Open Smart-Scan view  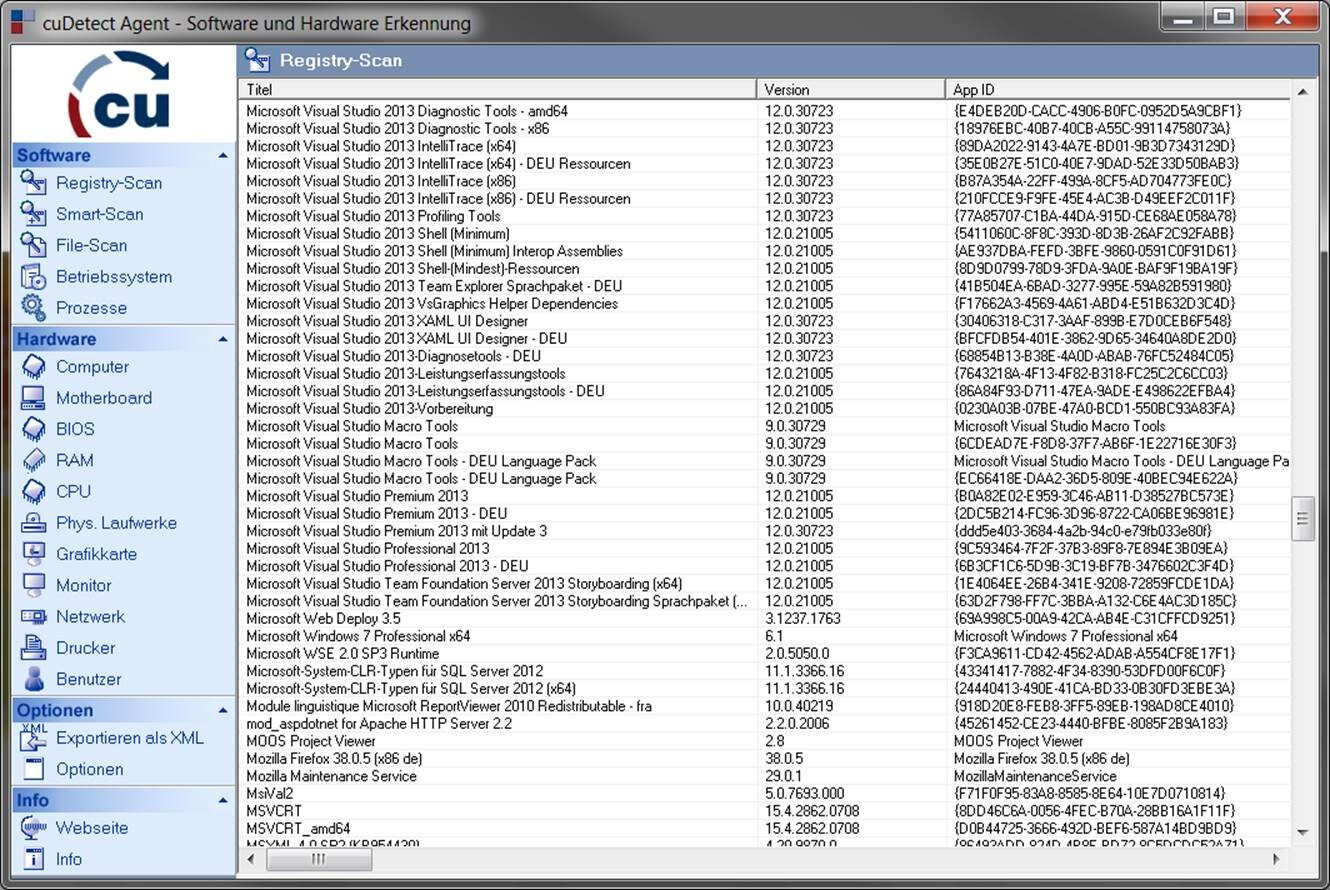tap(99, 214)
